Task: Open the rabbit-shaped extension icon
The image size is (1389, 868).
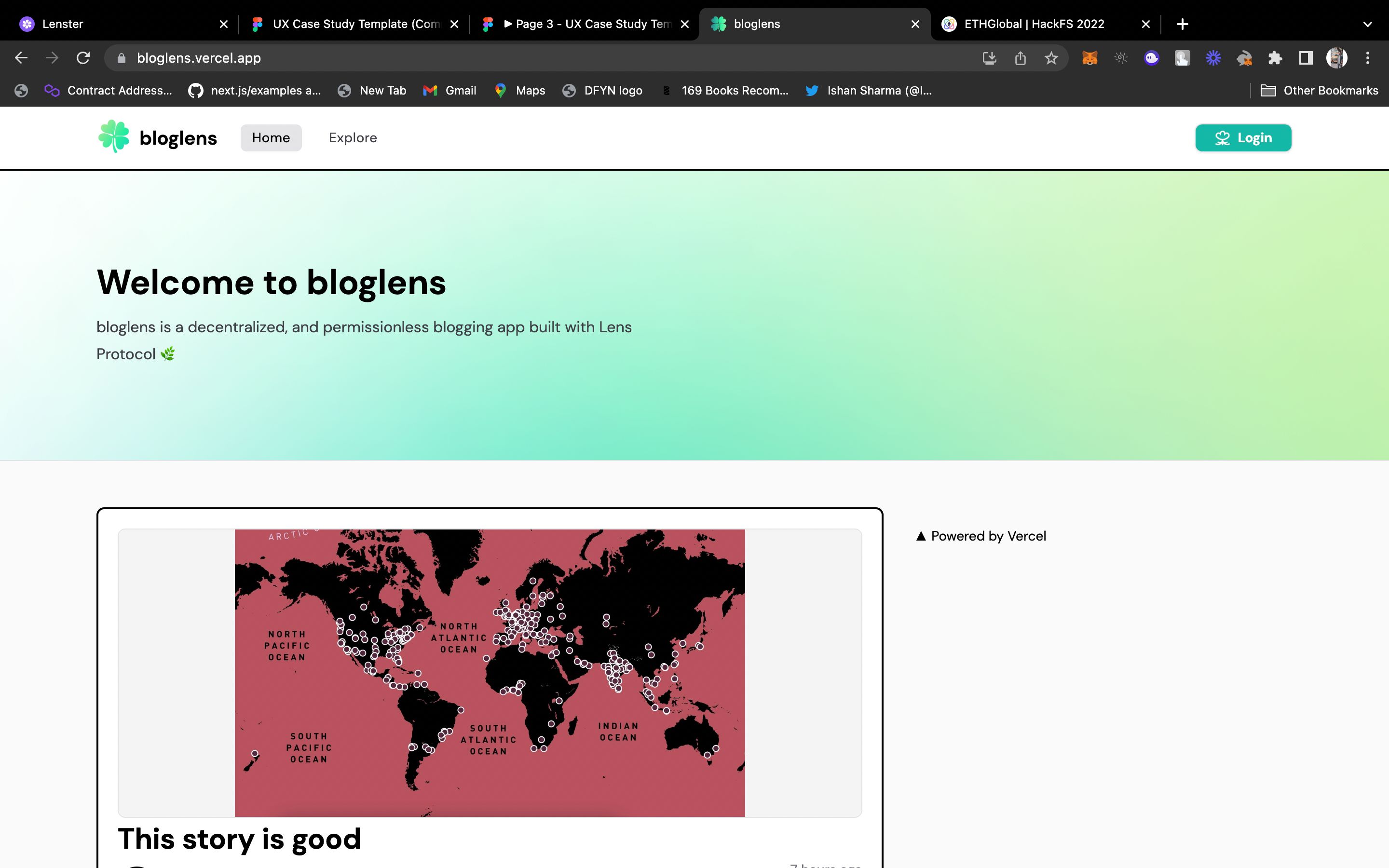Action: click(x=1244, y=58)
